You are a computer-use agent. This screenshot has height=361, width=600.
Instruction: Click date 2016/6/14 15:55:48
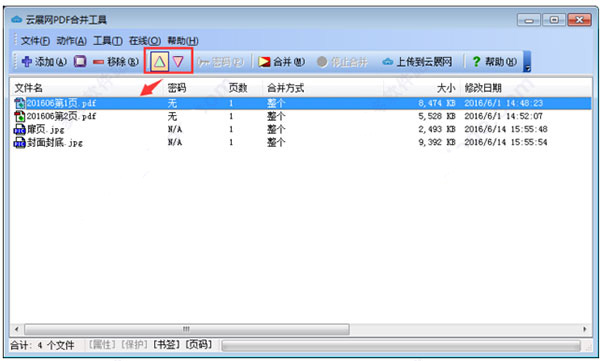coord(506,129)
